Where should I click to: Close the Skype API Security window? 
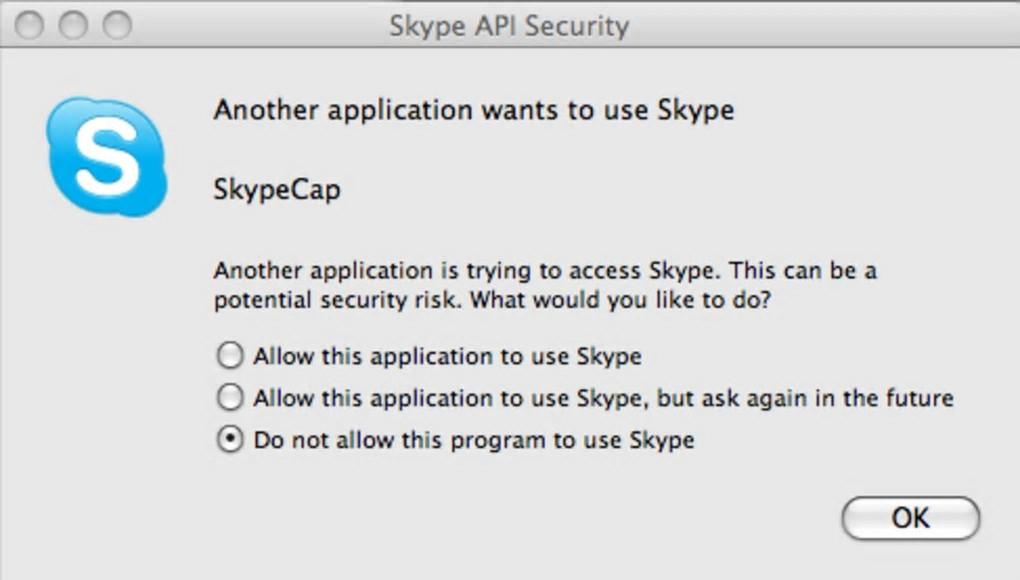click(30, 25)
